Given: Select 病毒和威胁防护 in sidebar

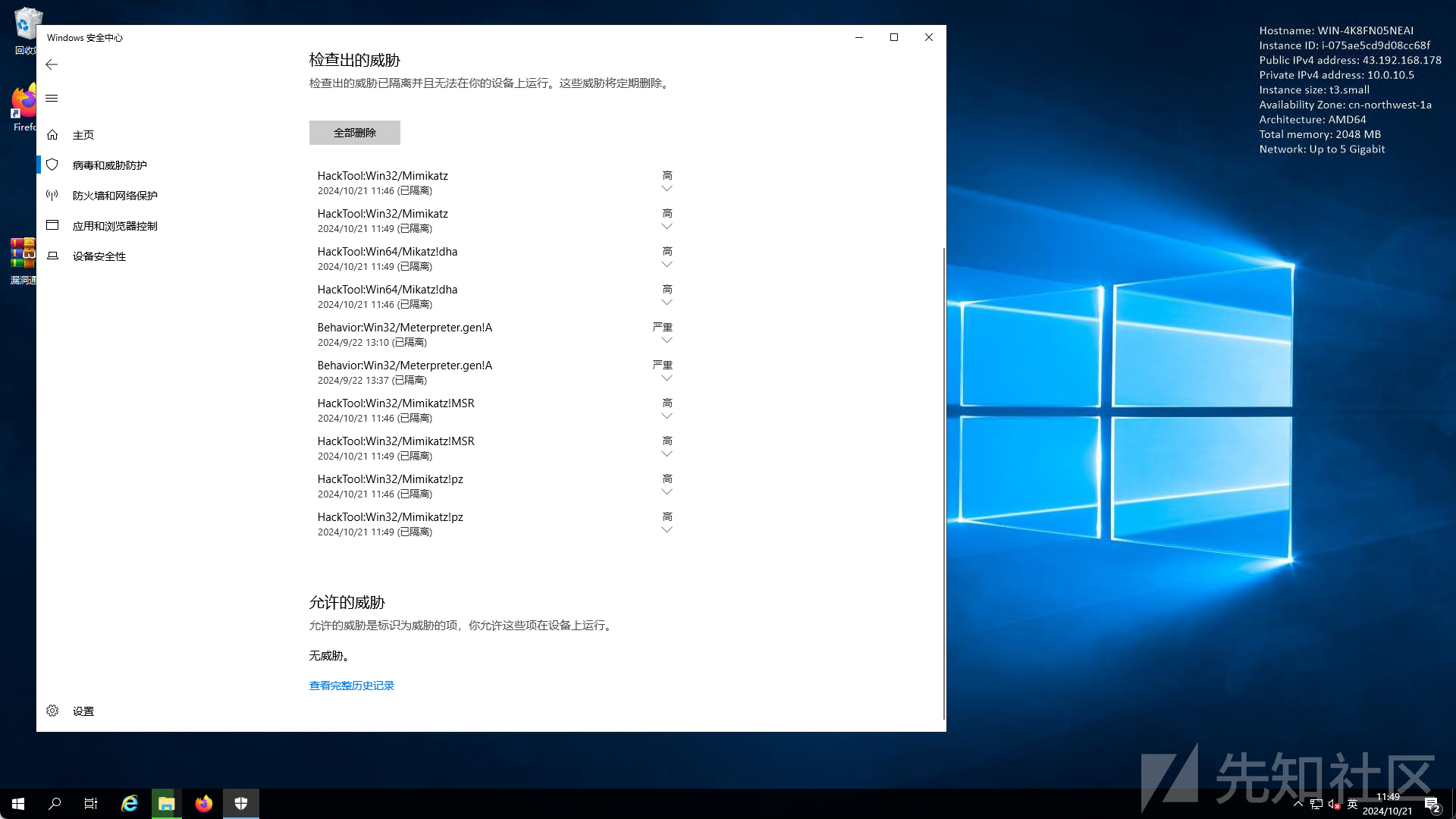Looking at the screenshot, I should coord(110,165).
